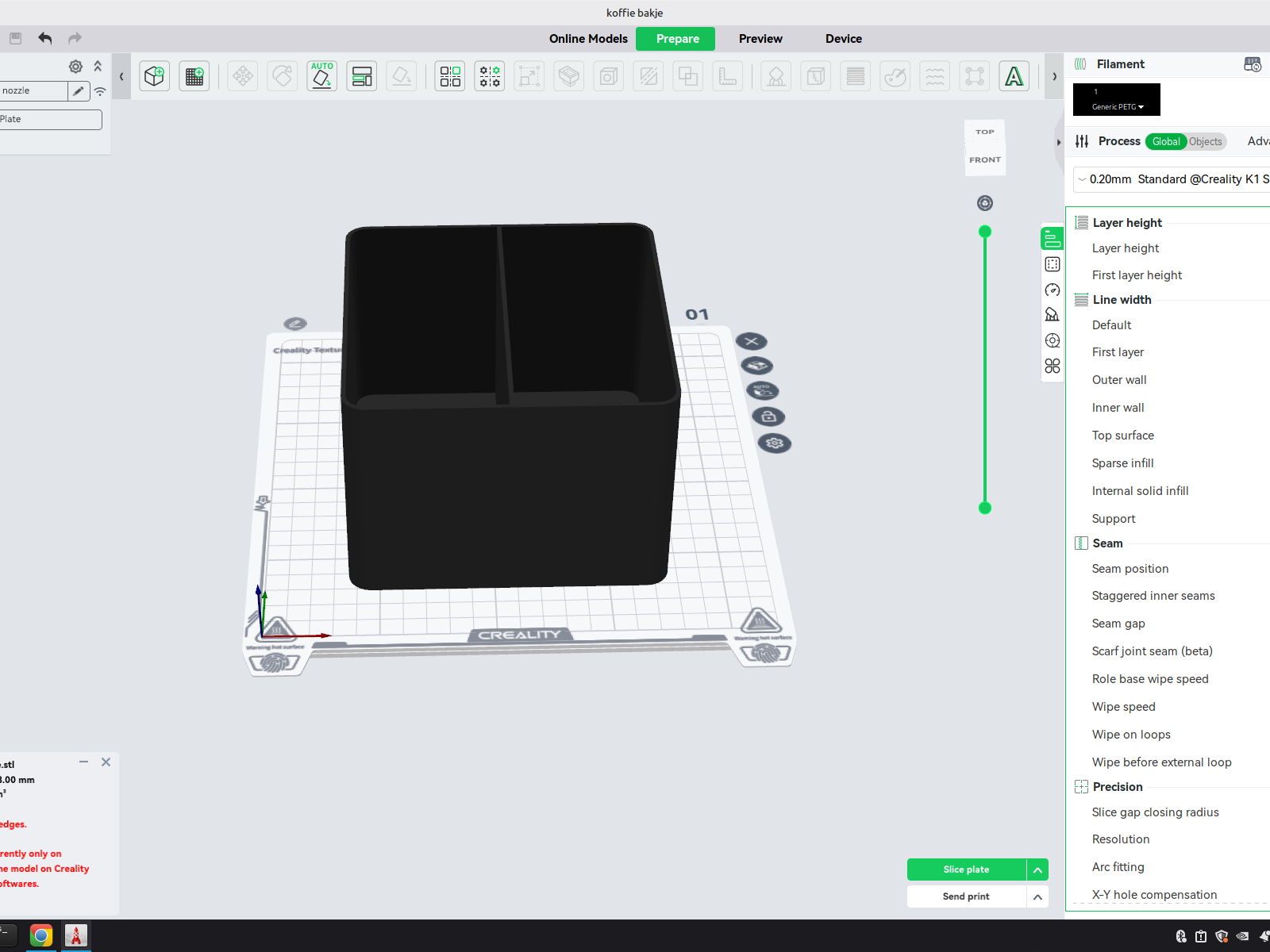Click the Add model cube icon
The height and width of the screenshot is (952, 1270).
click(x=155, y=76)
